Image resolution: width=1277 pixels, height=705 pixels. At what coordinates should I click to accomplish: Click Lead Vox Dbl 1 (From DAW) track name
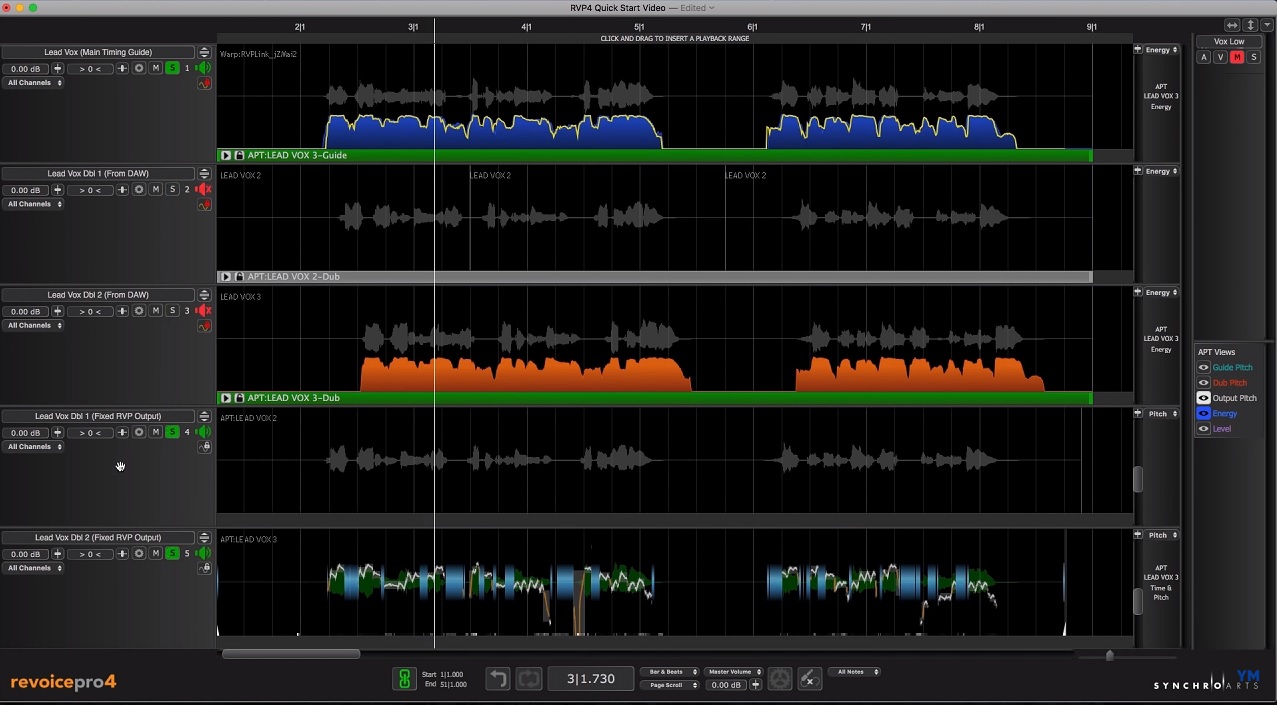point(98,174)
